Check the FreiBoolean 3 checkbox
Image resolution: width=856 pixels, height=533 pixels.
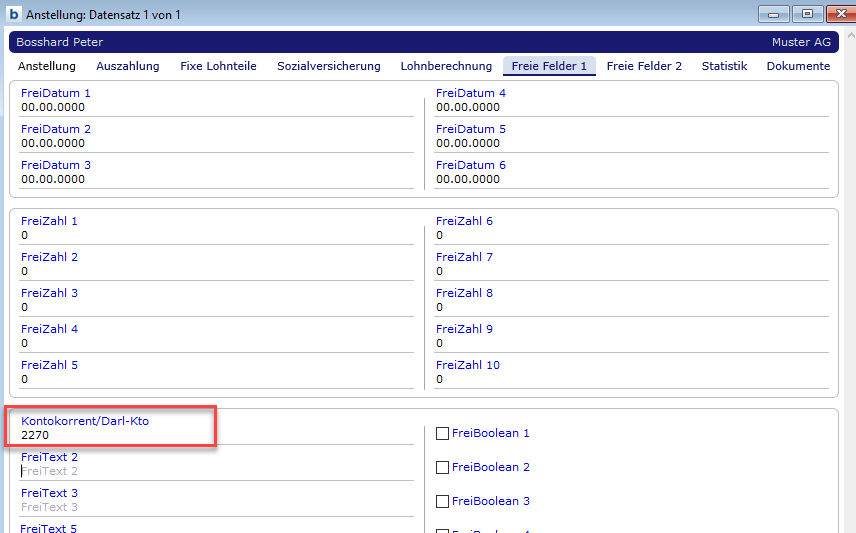[x=443, y=502]
